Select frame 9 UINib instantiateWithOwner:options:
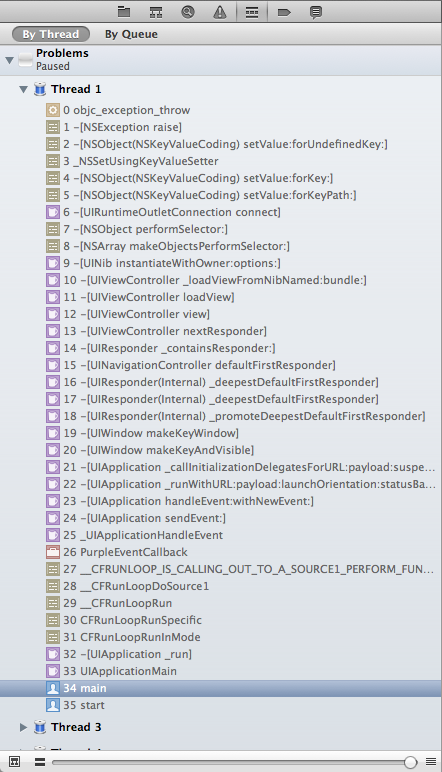The width and height of the screenshot is (442, 772). coord(221,263)
